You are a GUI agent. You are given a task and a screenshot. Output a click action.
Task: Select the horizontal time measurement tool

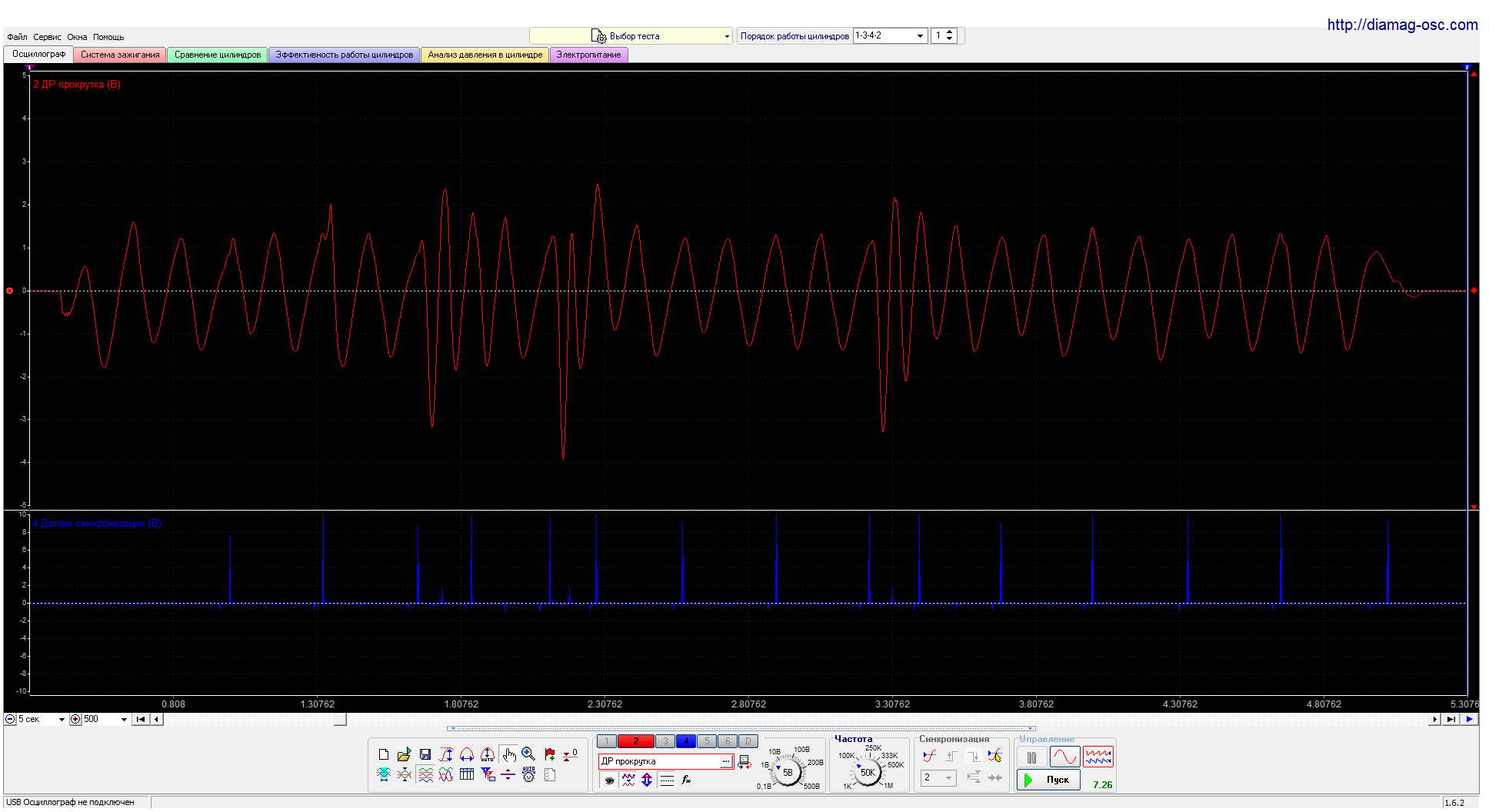tap(467, 755)
